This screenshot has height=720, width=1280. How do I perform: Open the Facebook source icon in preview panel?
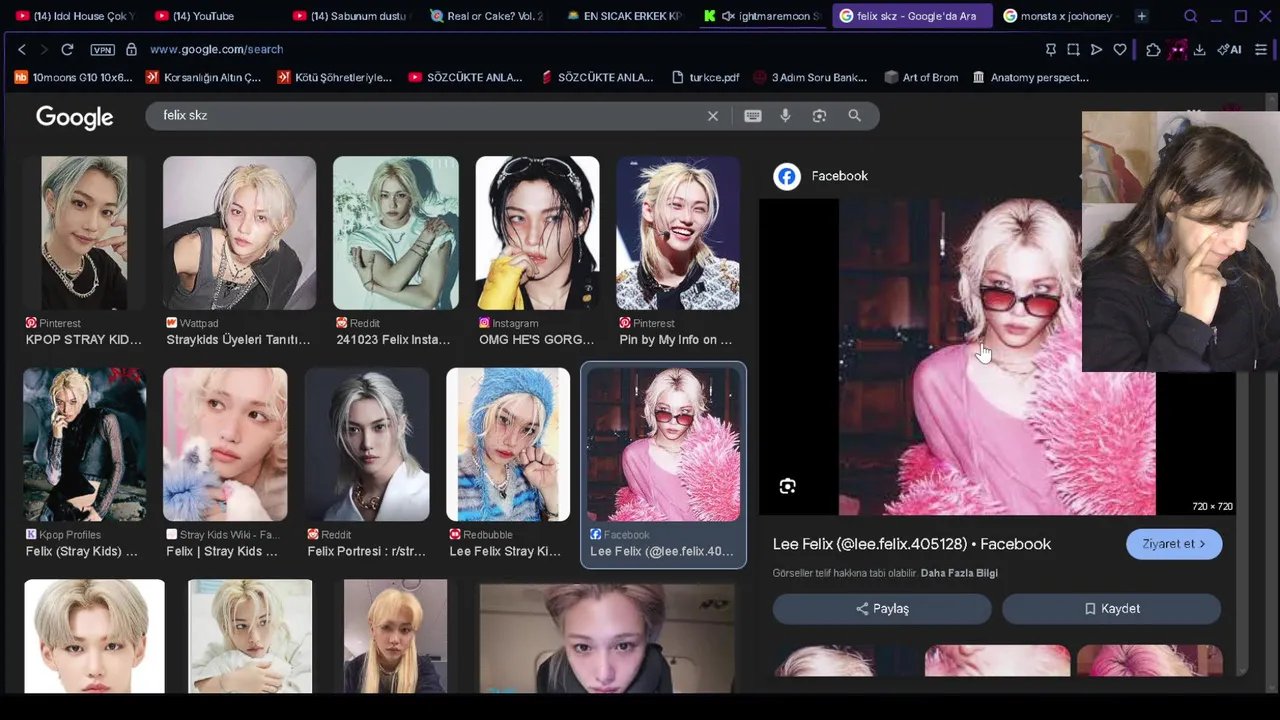coord(787,177)
